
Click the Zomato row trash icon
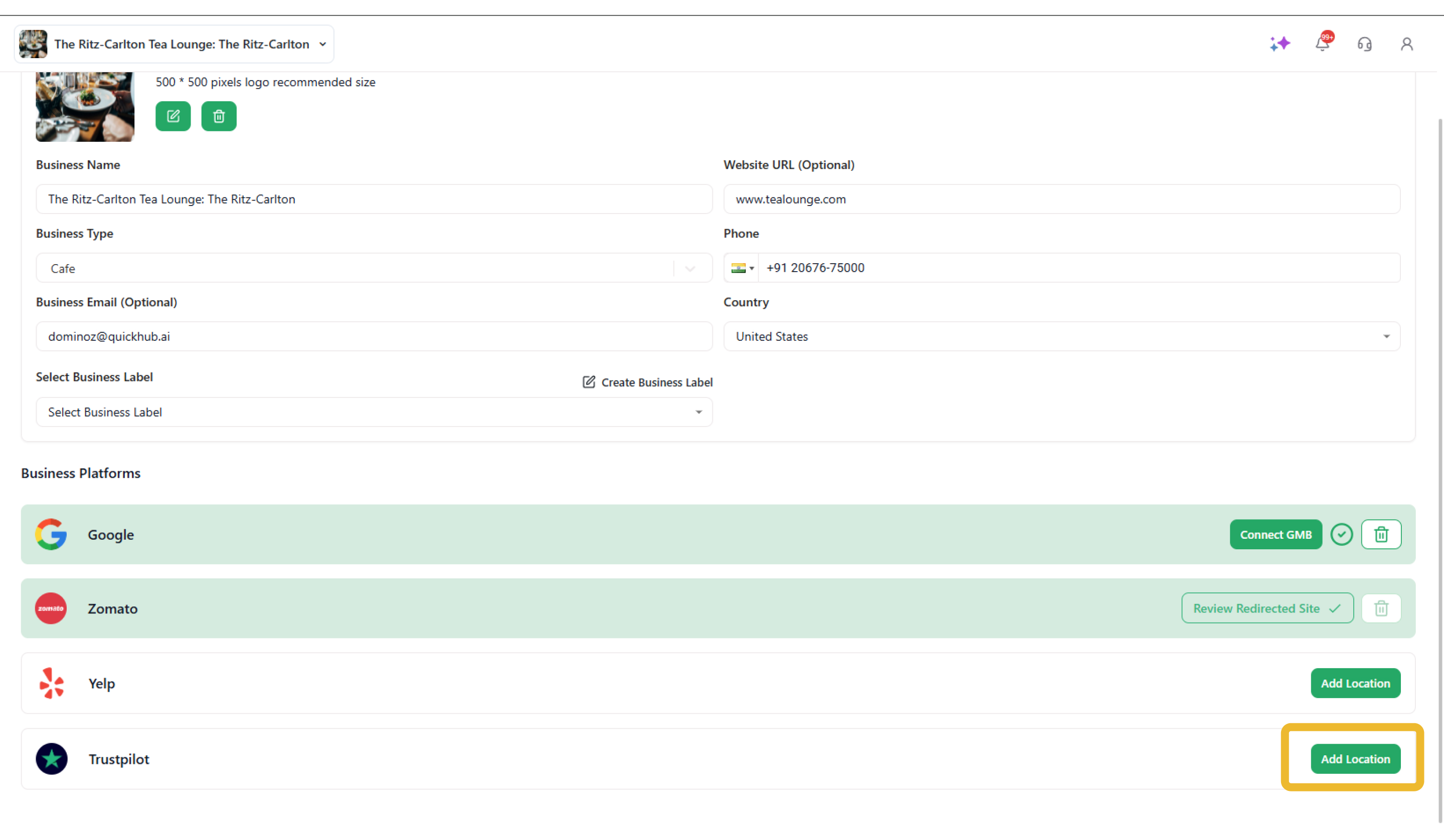pos(1381,608)
